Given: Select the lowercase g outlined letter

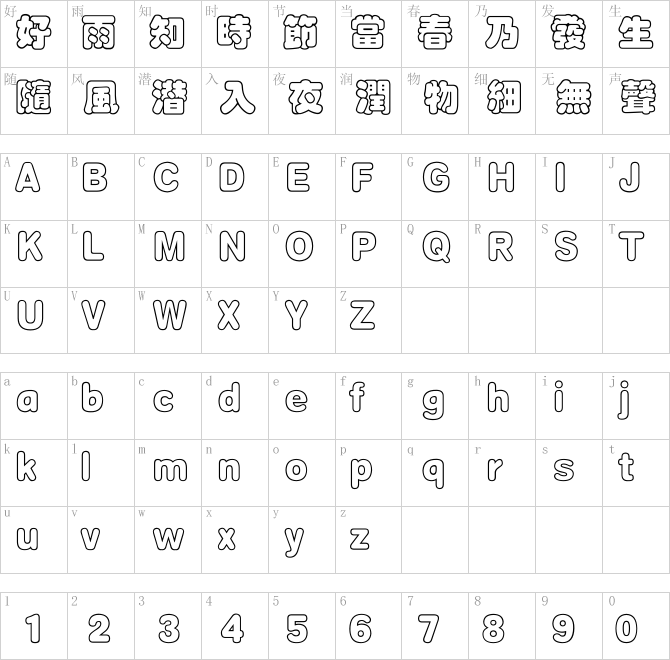Looking at the screenshot, I should [435, 406].
